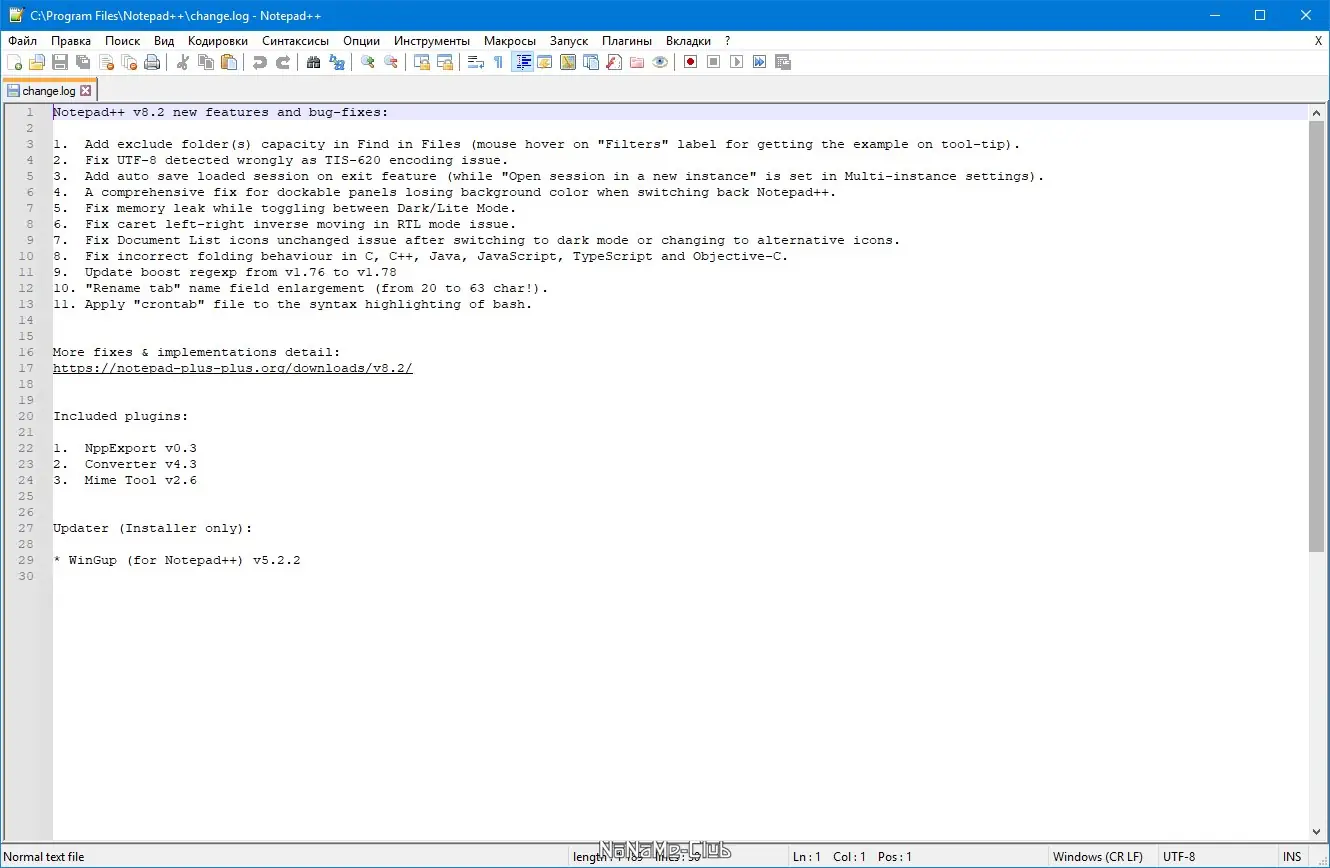
Task: Open the Replace dialog toolbar icon
Action: coord(337,62)
